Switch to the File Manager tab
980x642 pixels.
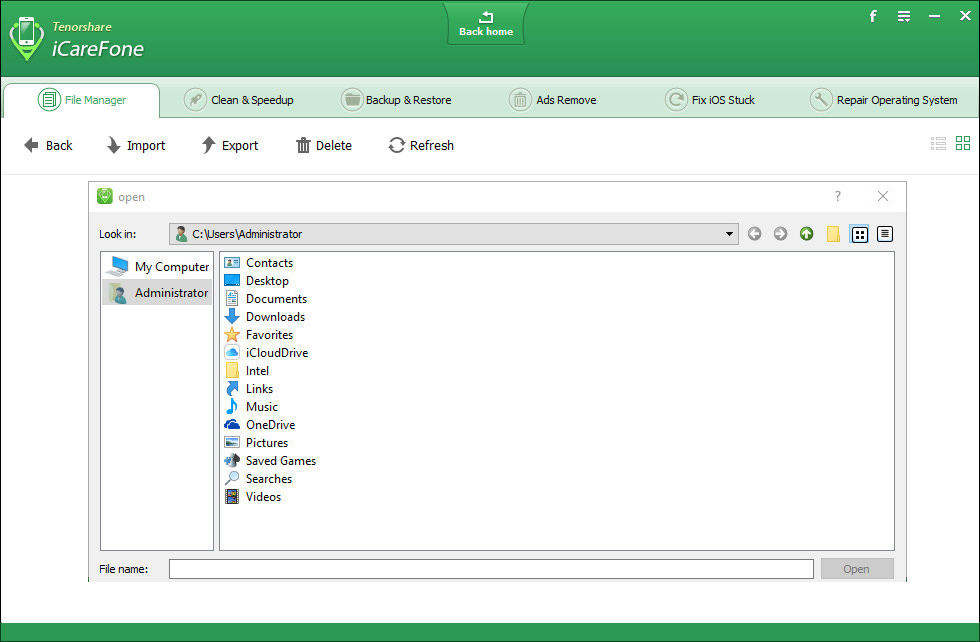point(82,100)
